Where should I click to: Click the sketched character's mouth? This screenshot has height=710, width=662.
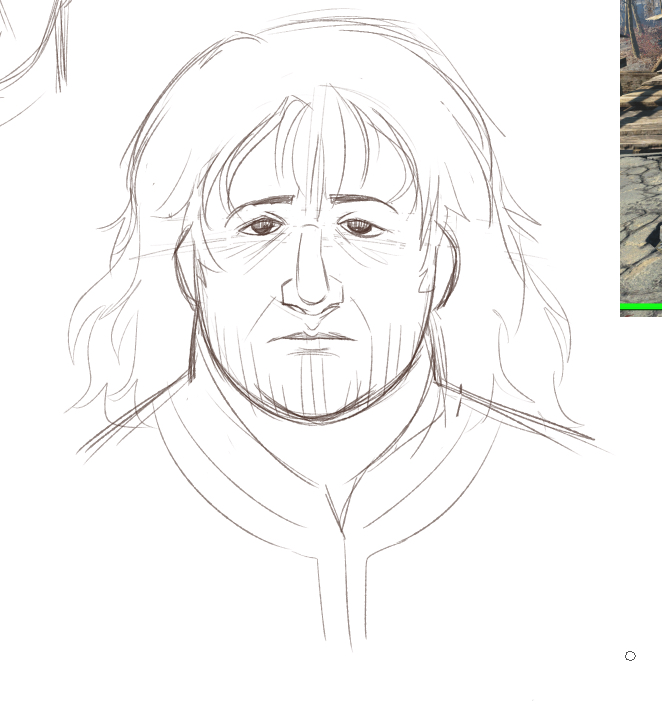click(x=311, y=340)
